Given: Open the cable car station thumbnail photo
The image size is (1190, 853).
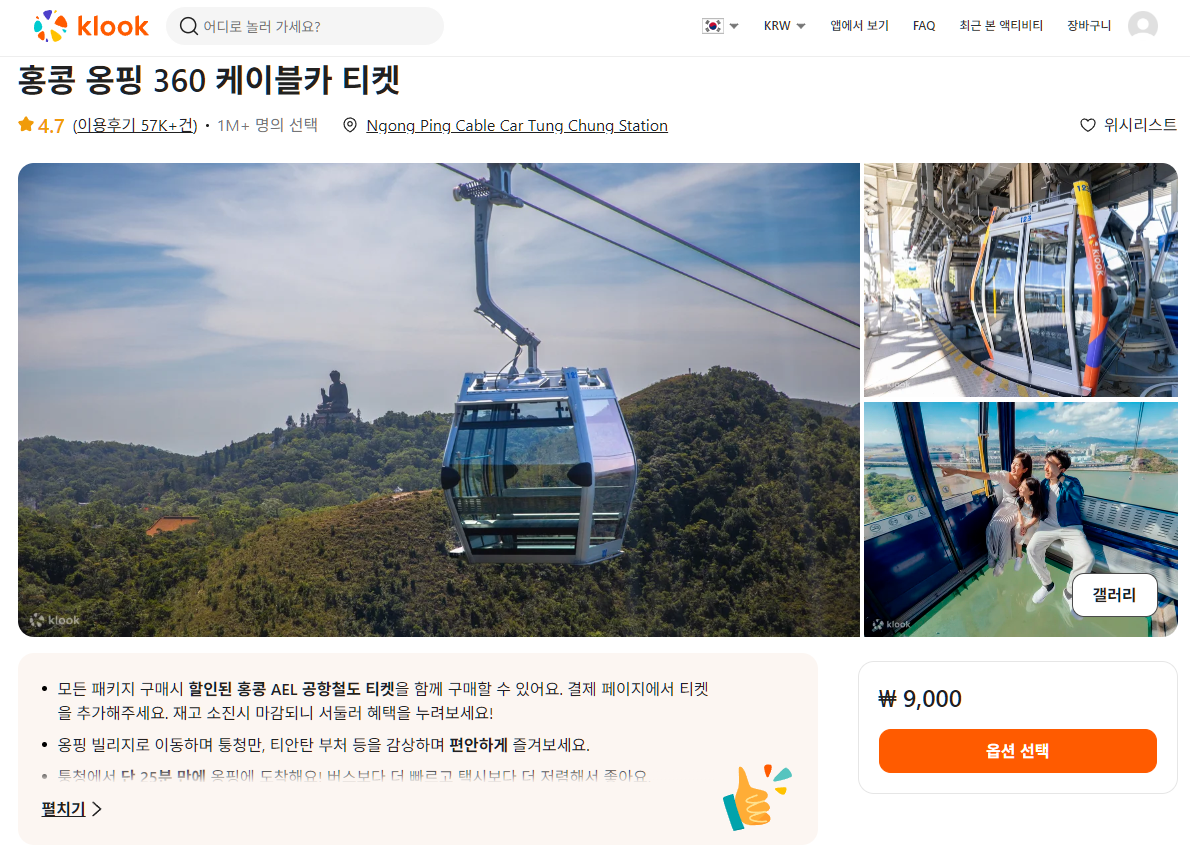Looking at the screenshot, I should (x=1020, y=279).
